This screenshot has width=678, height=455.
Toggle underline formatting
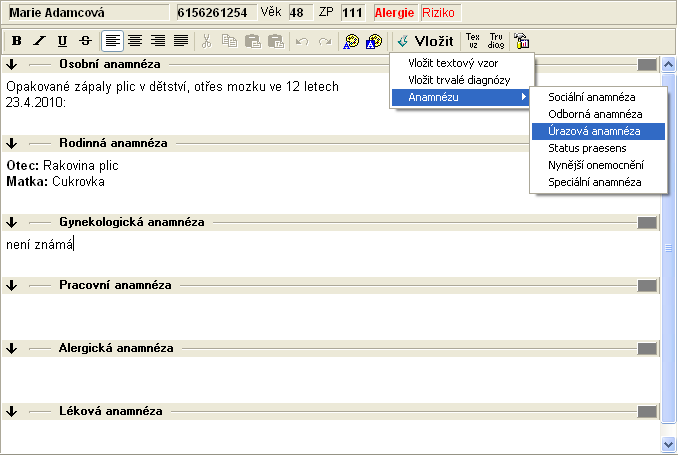(x=62, y=41)
